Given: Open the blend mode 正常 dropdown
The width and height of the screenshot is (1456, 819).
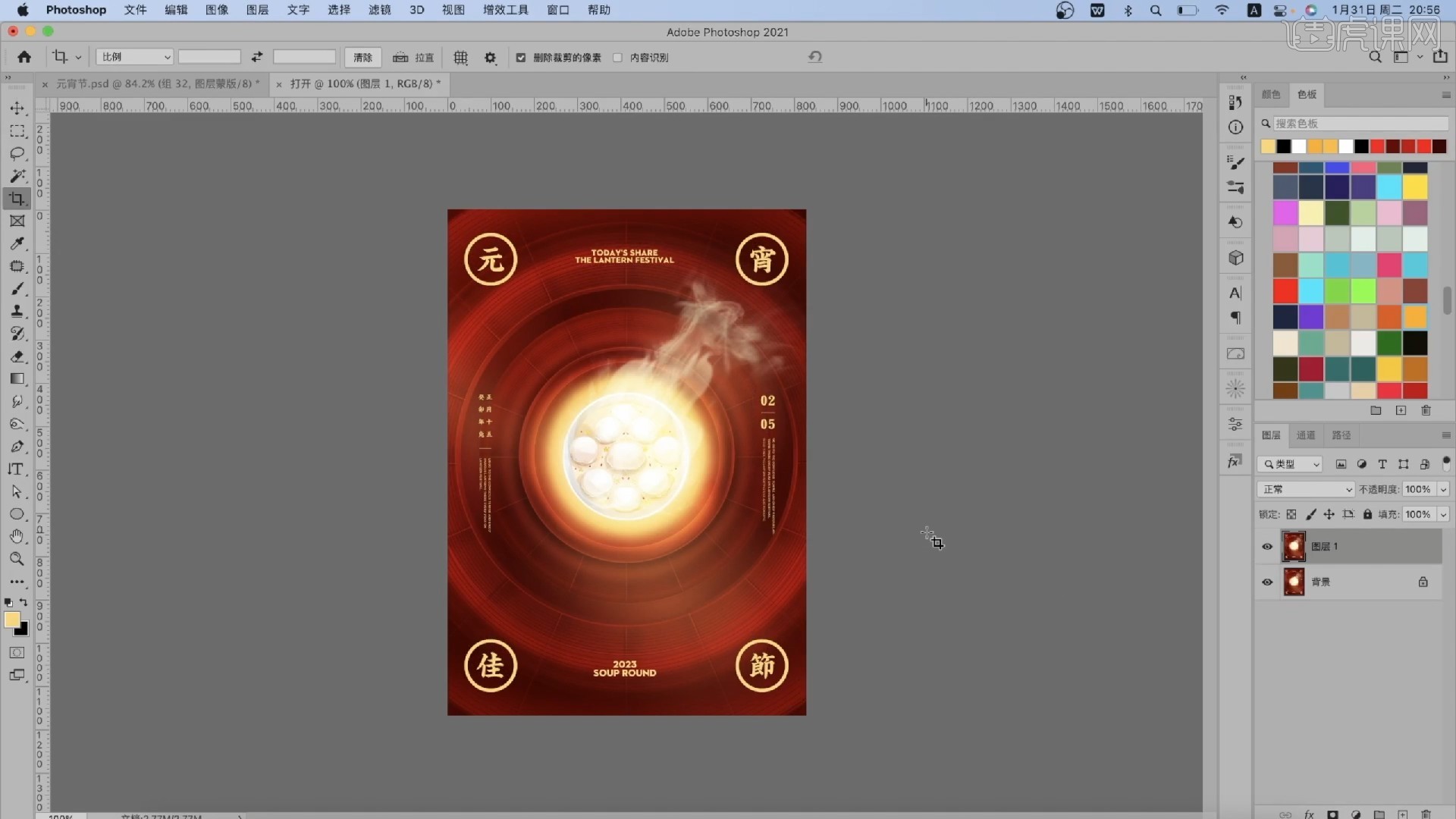Looking at the screenshot, I should 1305,489.
